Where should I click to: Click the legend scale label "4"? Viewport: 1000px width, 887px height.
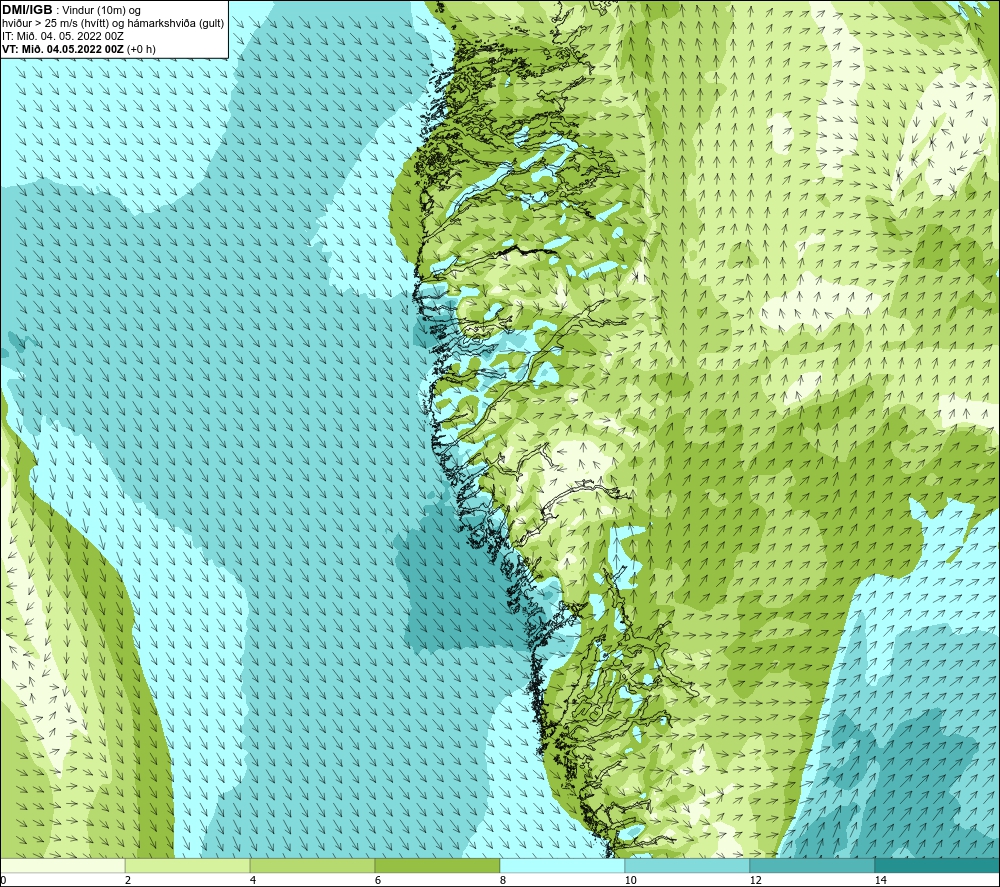click(x=253, y=880)
